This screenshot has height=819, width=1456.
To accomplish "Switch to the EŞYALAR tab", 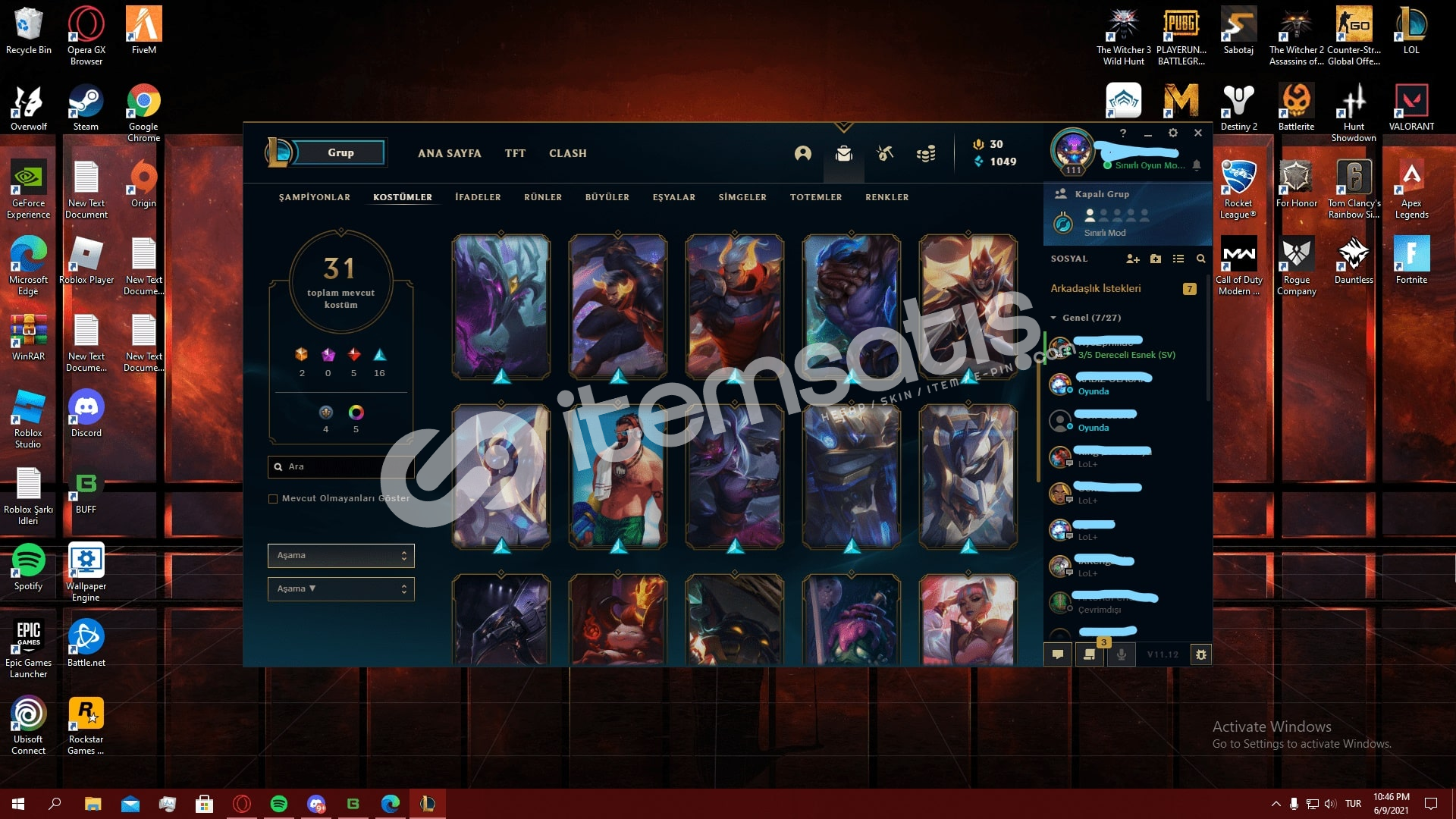I will point(673,197).
